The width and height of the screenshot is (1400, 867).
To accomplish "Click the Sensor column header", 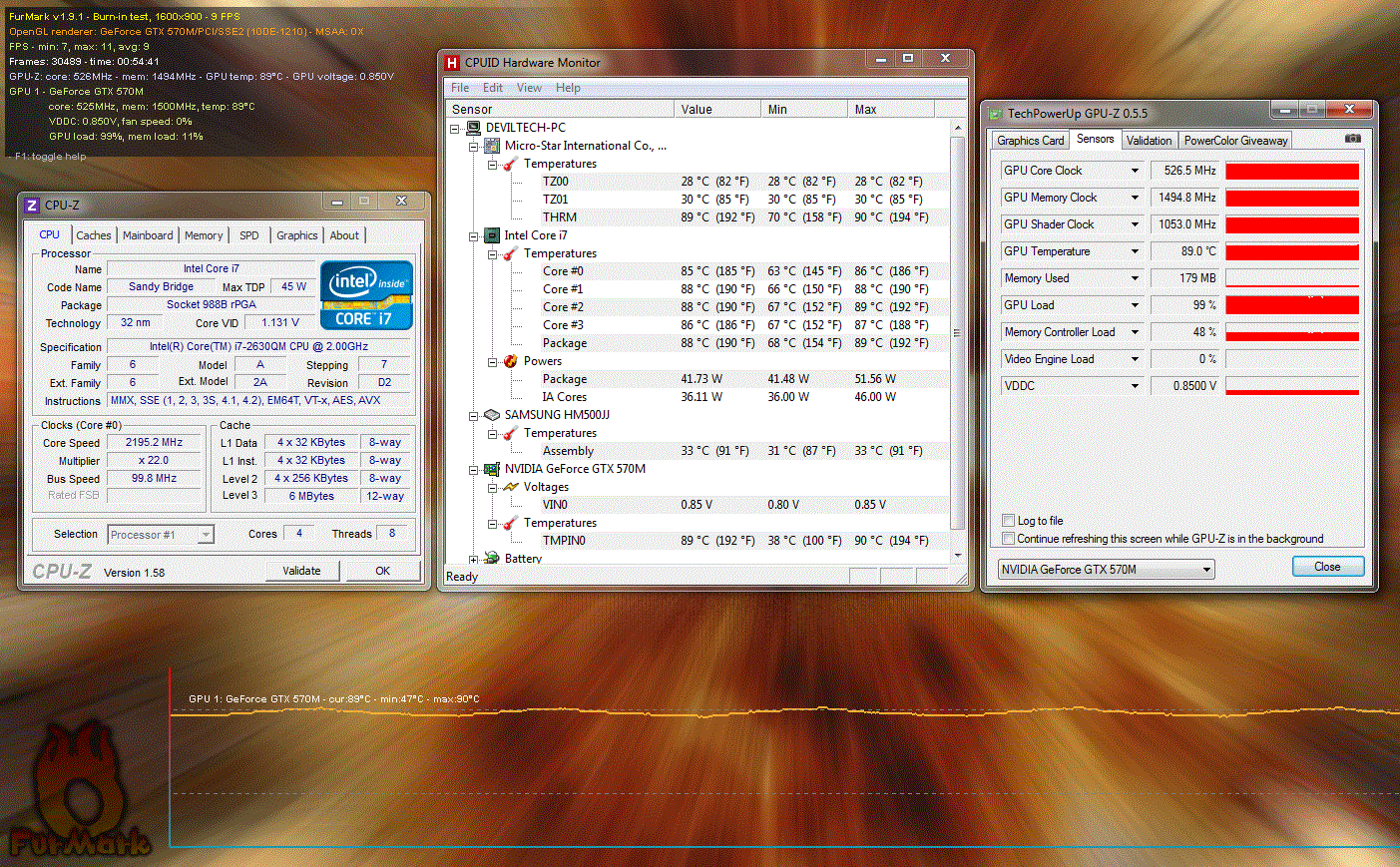I will (561, 110).
